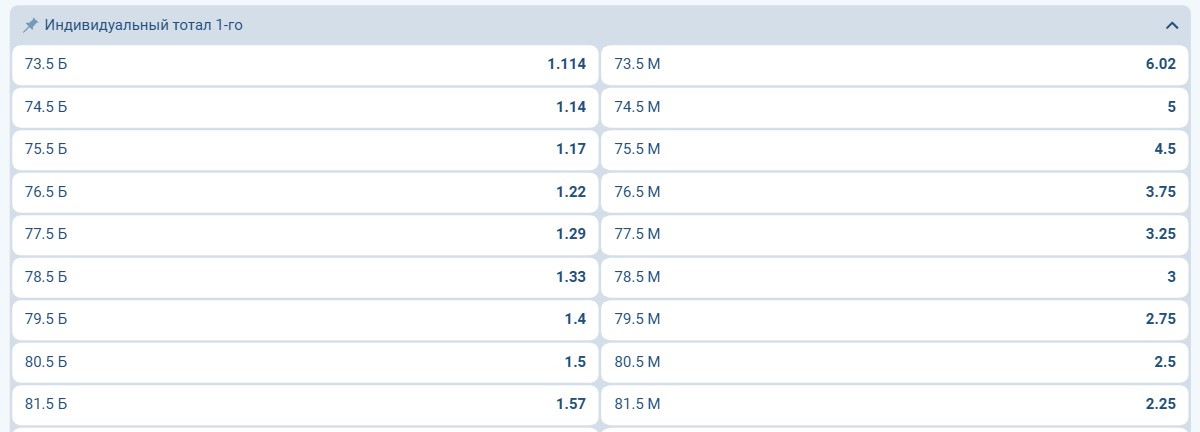Choose 74.5 Б bet at 1.14
This screenshot has height=432, width=1200.
[305, 107]
